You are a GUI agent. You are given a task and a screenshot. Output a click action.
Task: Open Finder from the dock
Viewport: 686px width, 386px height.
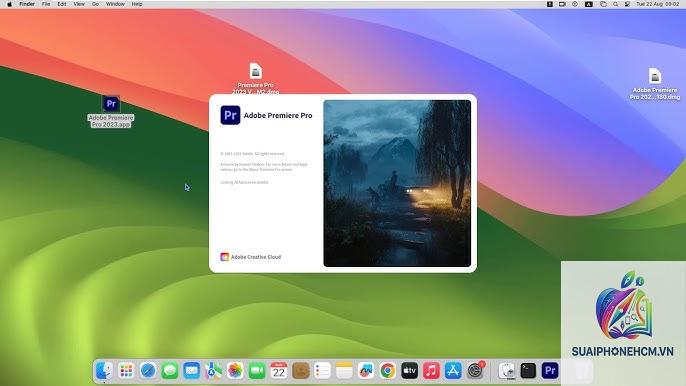coord(105,371)
